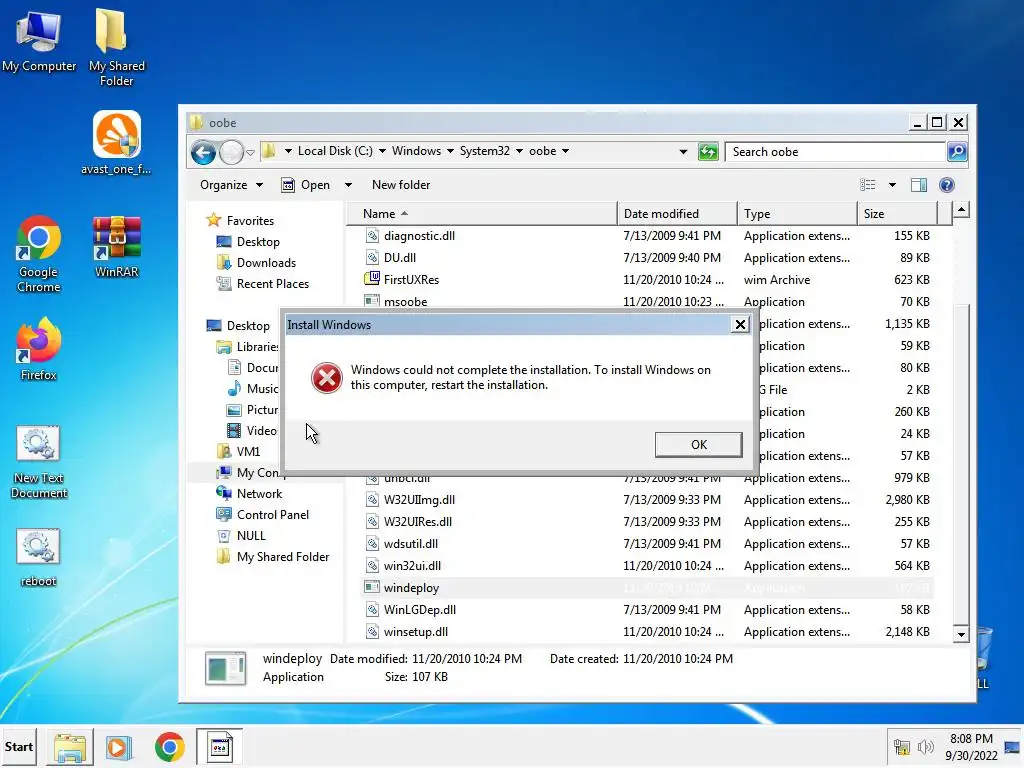
Task: Open the view options dropdown arrow
Action: 892,185
